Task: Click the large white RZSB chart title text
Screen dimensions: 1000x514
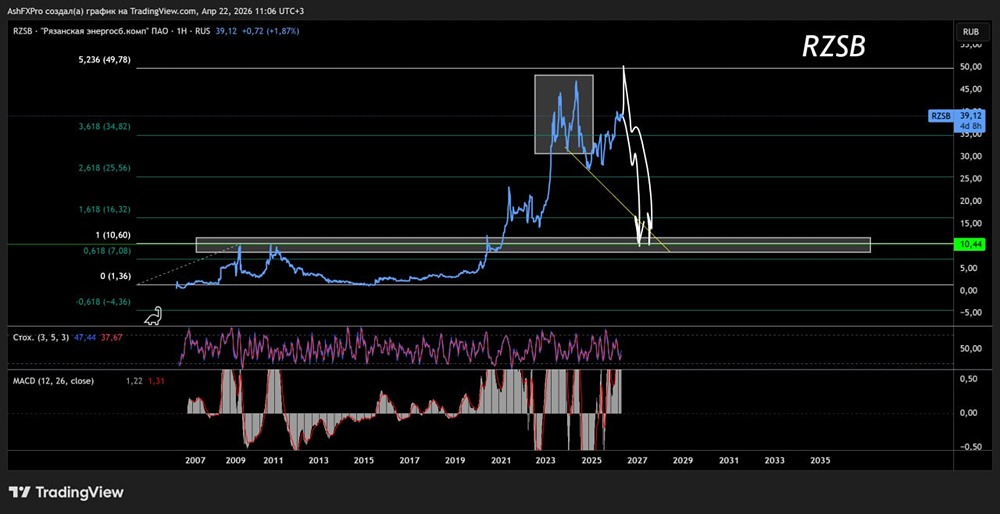Action: 834,47
